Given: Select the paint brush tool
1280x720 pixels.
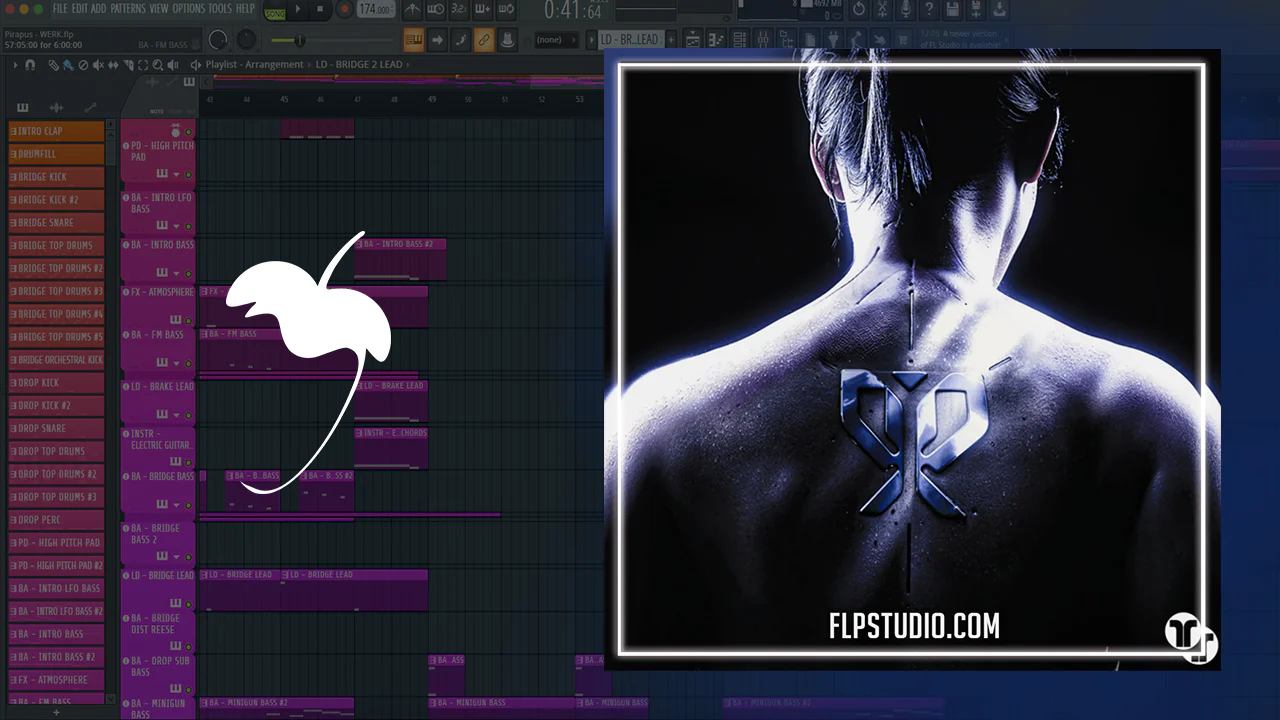Looking at the screenshot, I should (68, 65).
